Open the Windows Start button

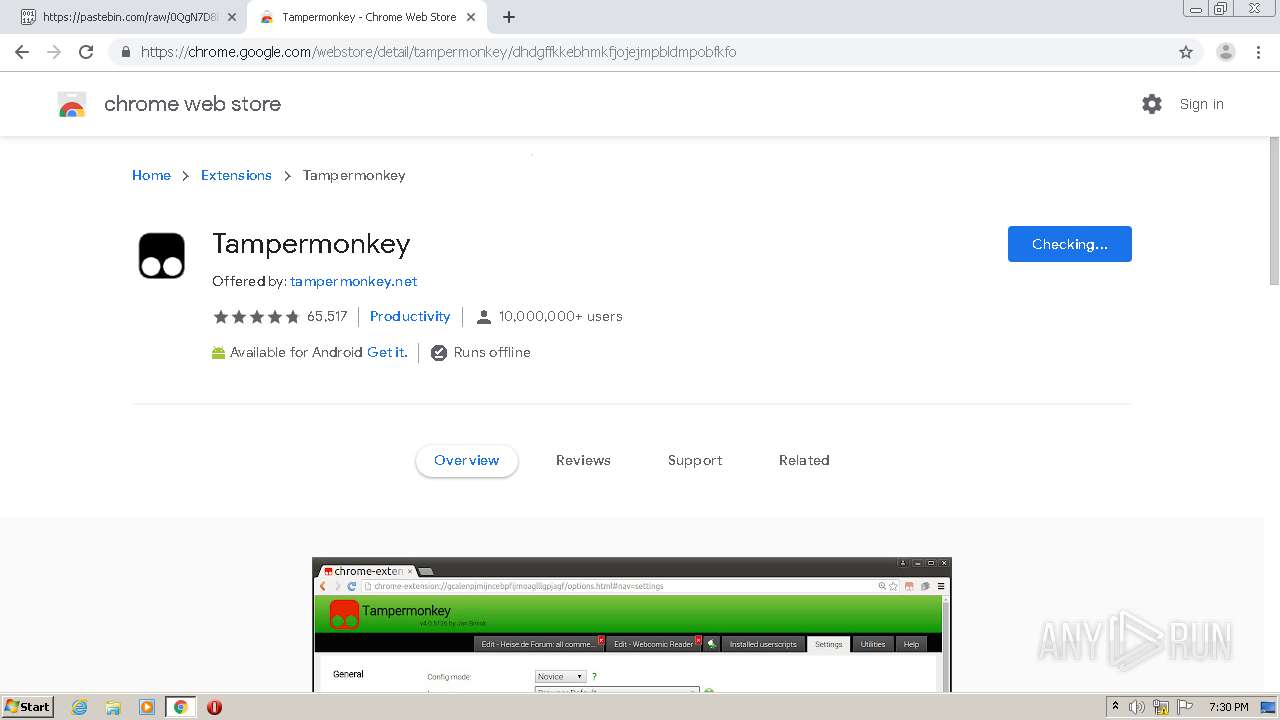pyautogui.click(x=28, y=707)
